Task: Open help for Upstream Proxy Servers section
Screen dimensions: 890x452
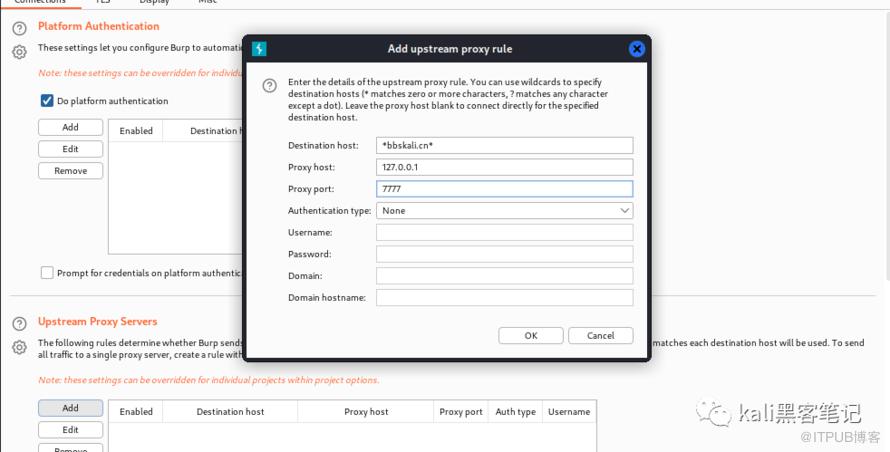Action: pyautogui.click(x=19, y=324)
